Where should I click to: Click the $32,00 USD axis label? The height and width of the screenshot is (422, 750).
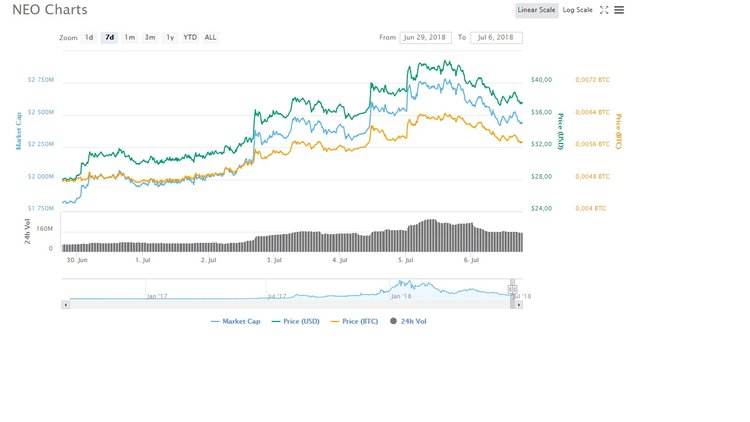(x=541, y=144)
